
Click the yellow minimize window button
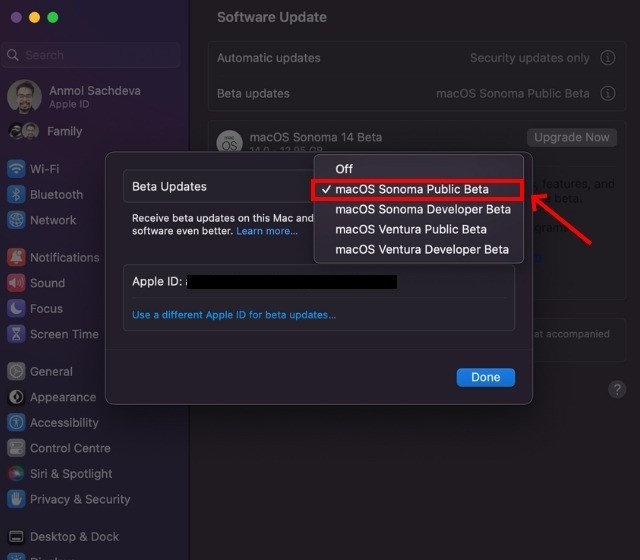tap(35, 17)
